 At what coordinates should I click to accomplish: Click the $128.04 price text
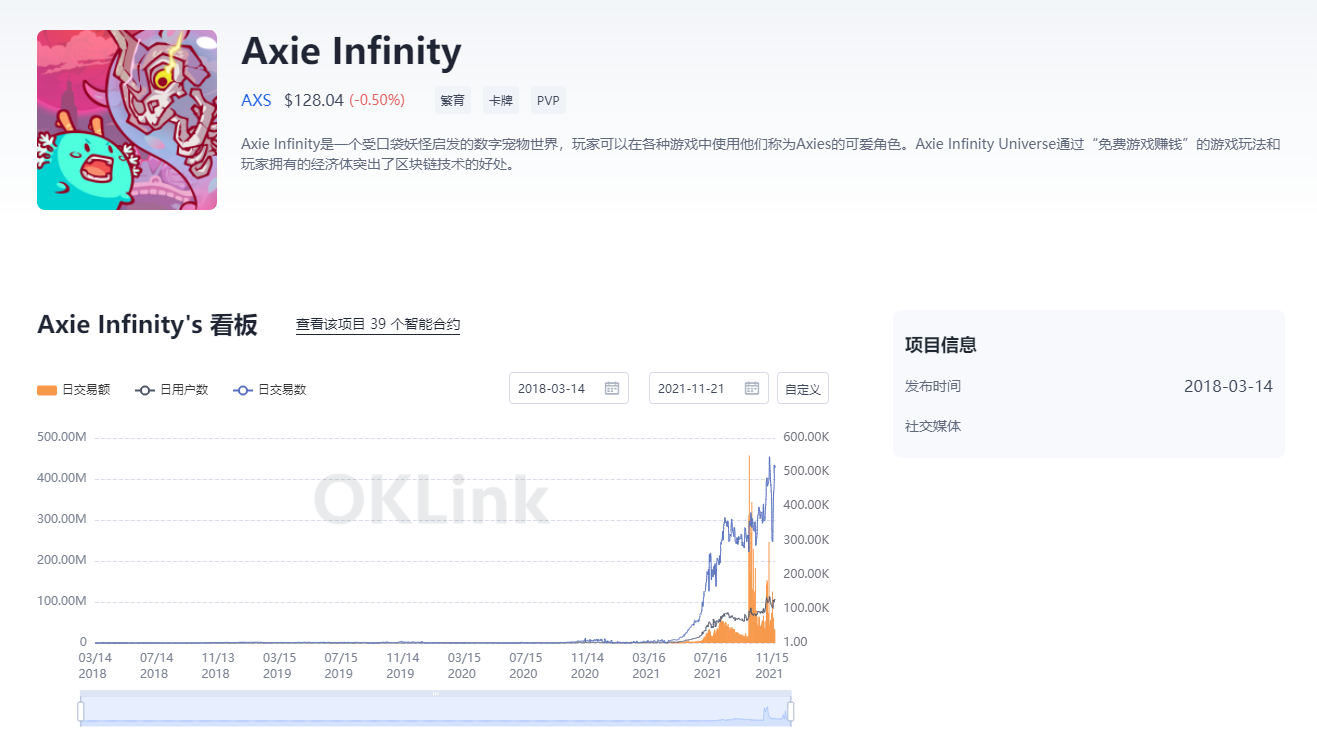(314, 100)
